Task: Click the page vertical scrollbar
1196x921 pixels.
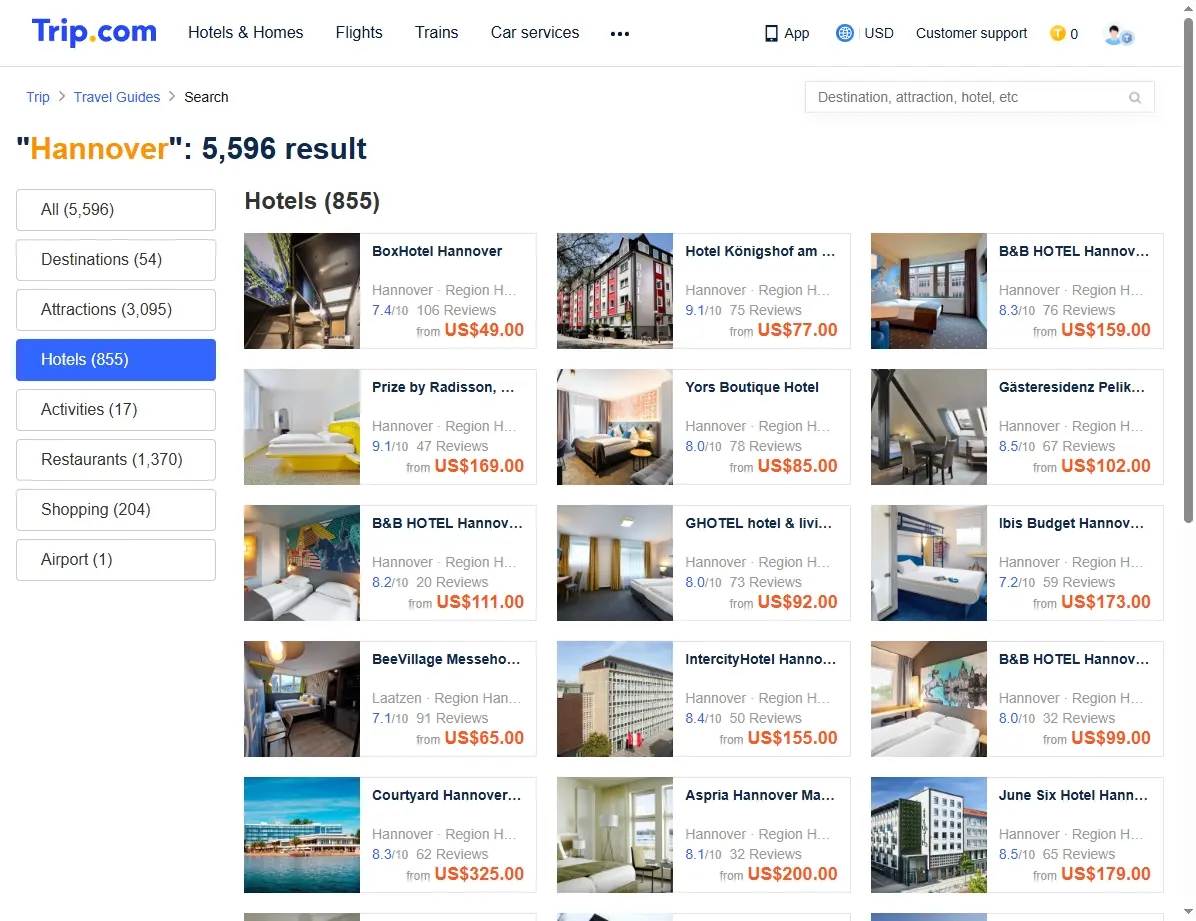Action: coord(1188,271)
